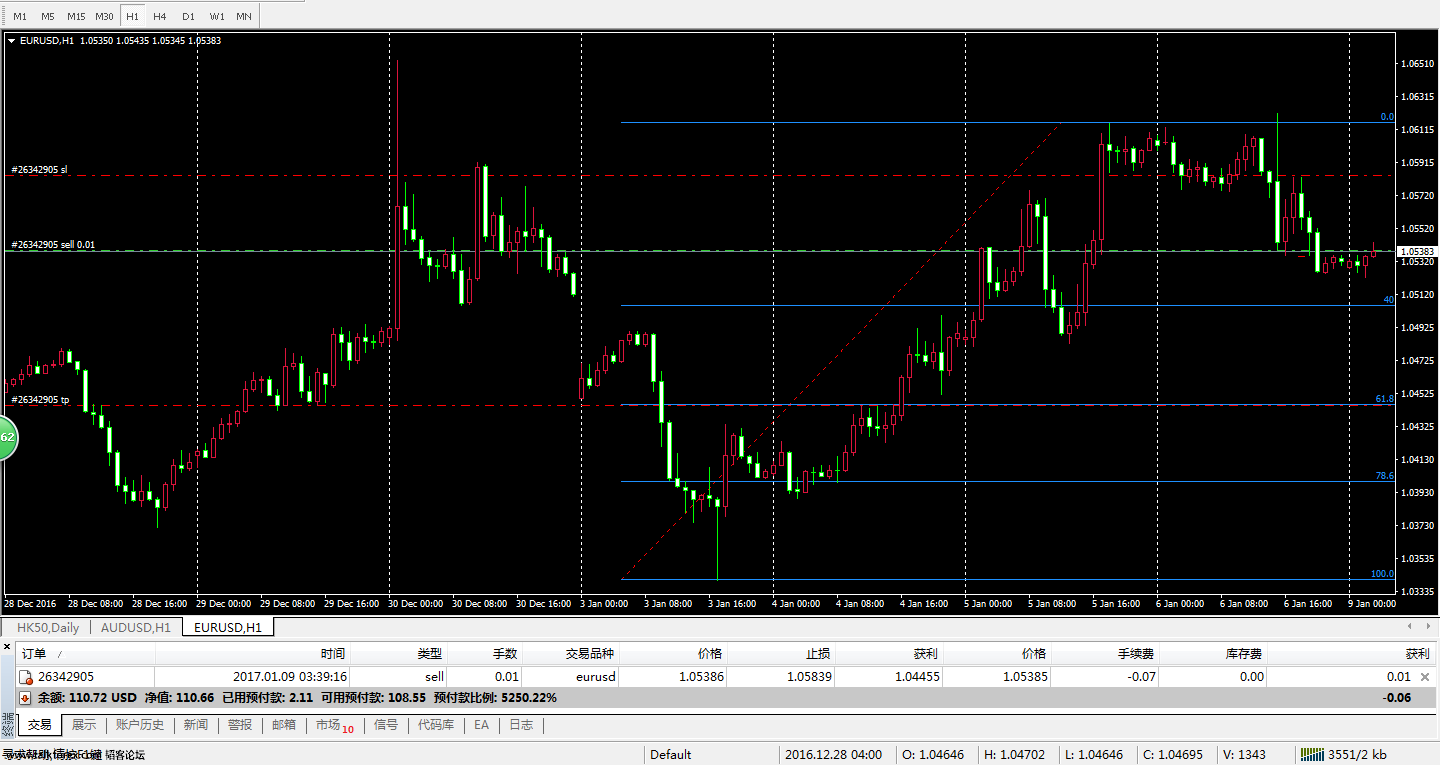Open the EURUSD,H1 chart menu triangle

(x=12, y=41)
